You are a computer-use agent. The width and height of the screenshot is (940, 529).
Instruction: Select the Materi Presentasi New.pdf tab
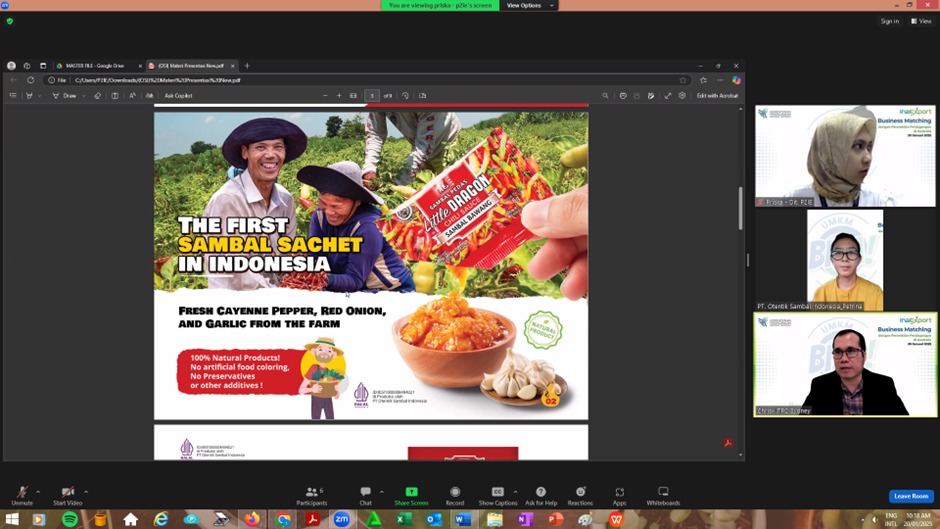(x=191, y=66)
